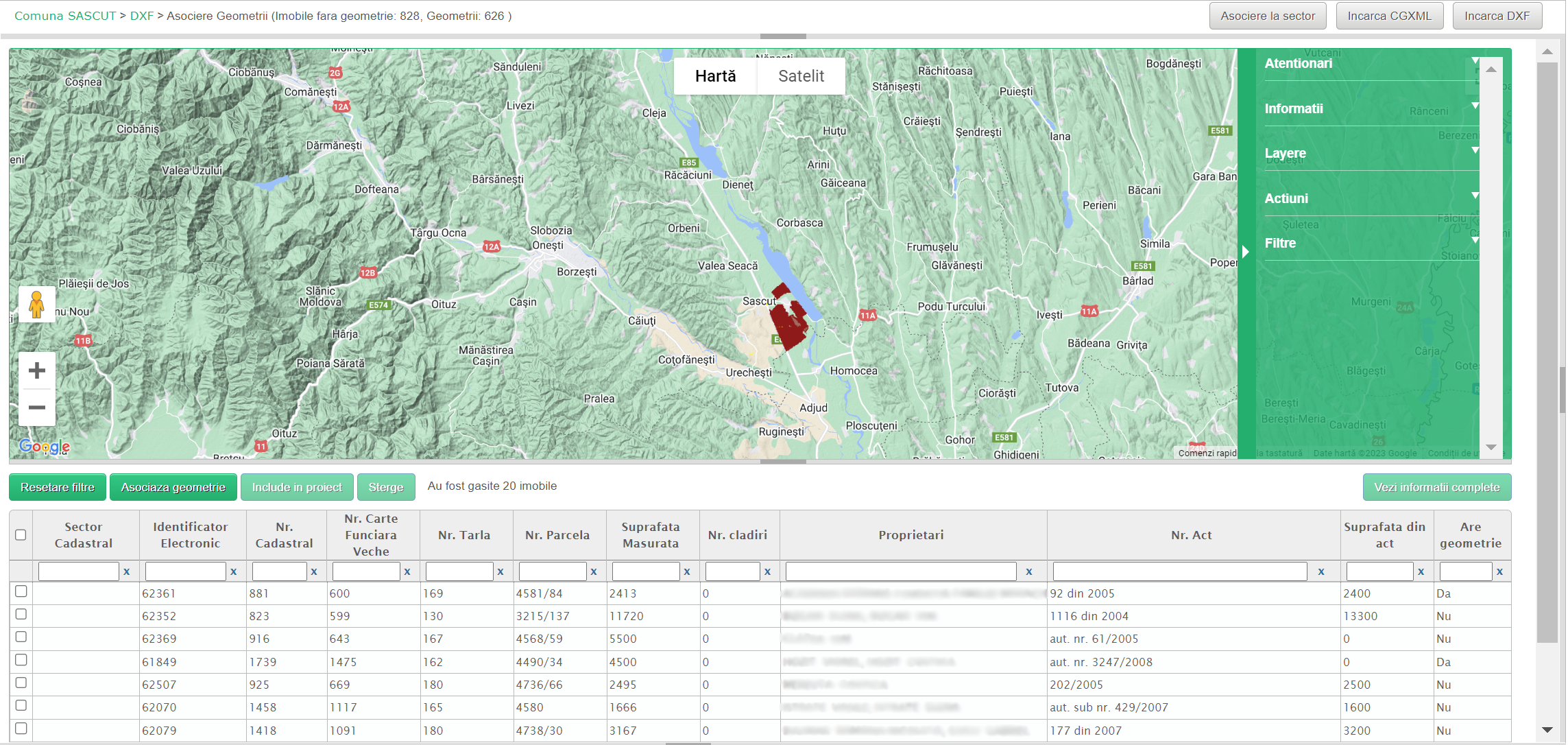1568x745 pixels.
Task: Clear the Proprietari filter x icon
Action: point(1028,571)
